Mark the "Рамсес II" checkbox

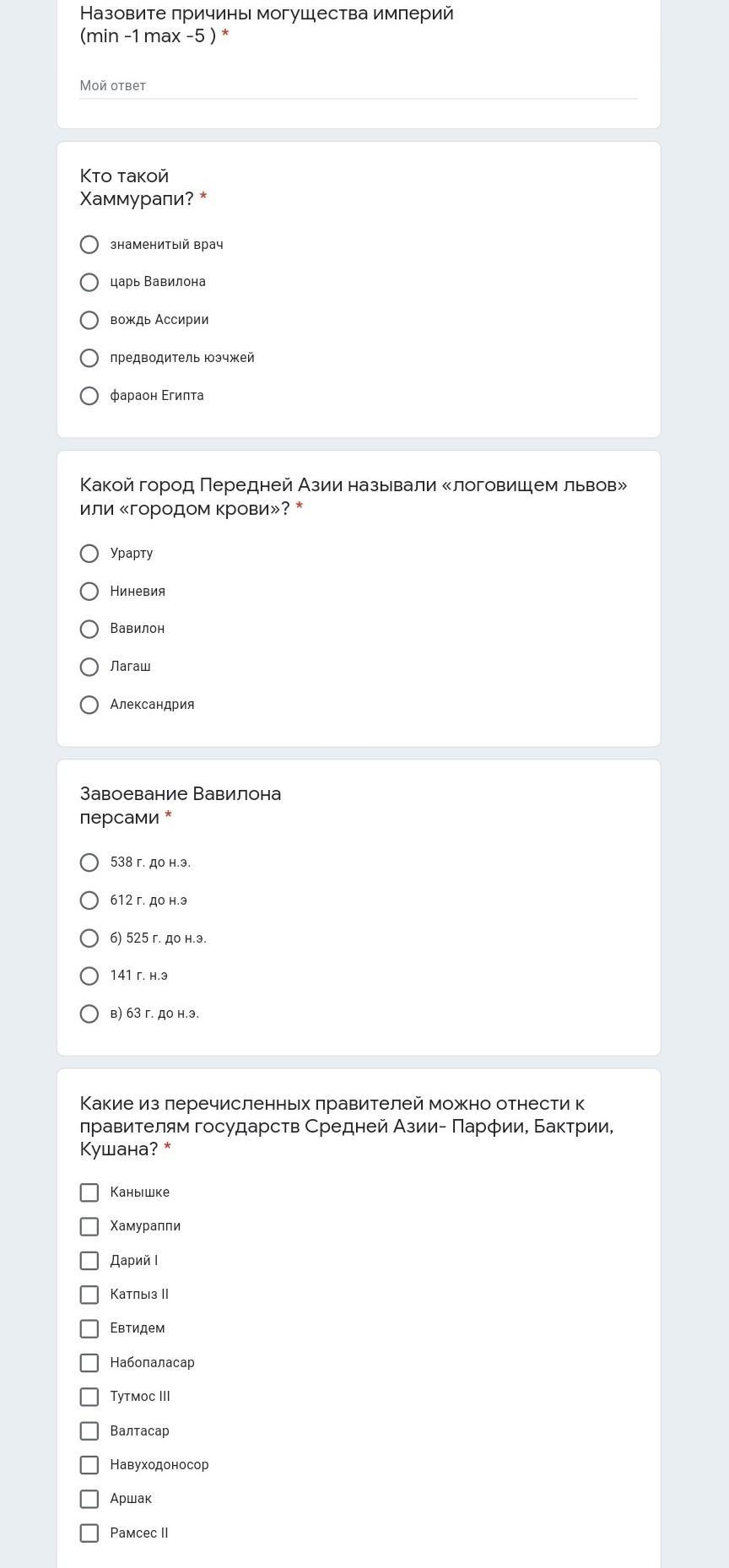click(x=89, y=1533)
